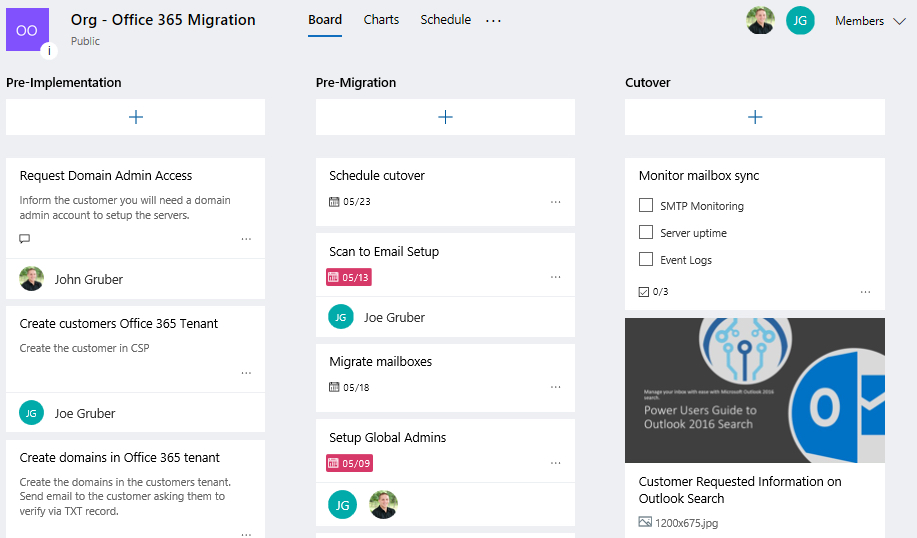Viewport: 917px width, 538px height.
Task: Click the Pre-Migration bucket title
Action: pos(356,82)
